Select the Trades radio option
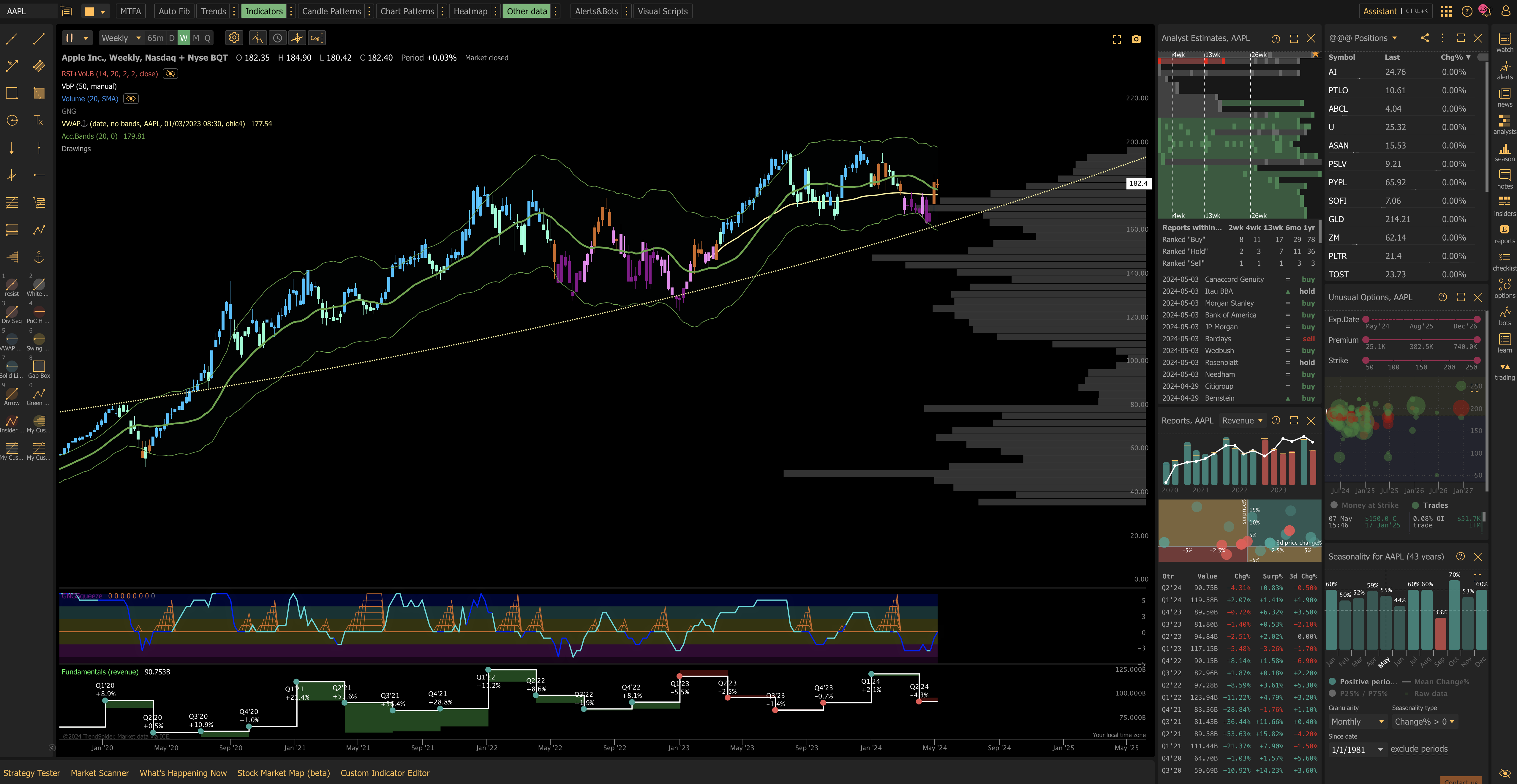Image resolution: width=1517 pixels, height=784 pixels. point(1415,505)
